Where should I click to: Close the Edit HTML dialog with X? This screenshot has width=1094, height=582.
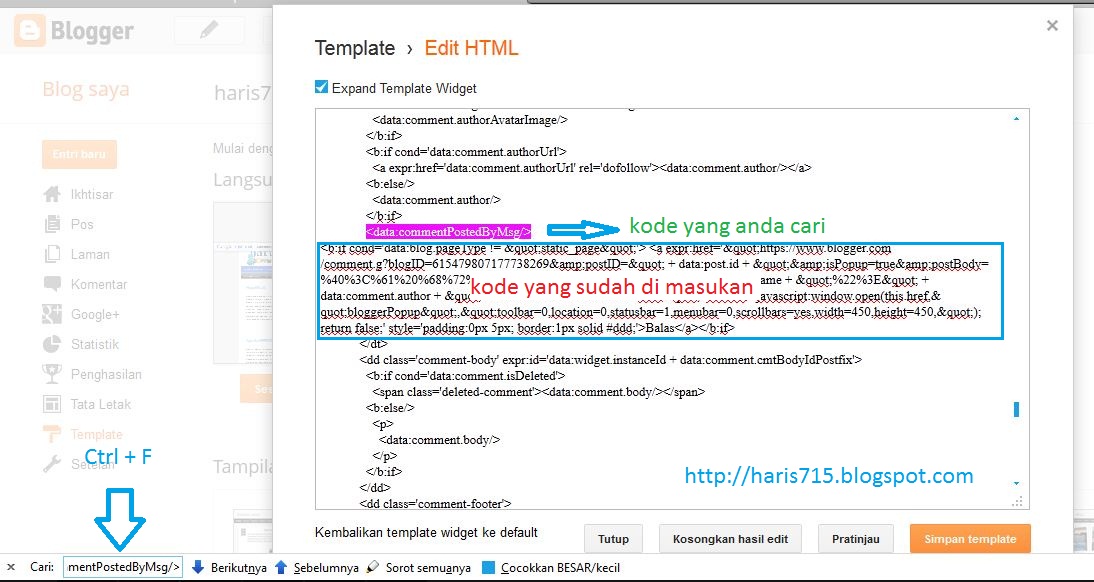[1052, 26]
